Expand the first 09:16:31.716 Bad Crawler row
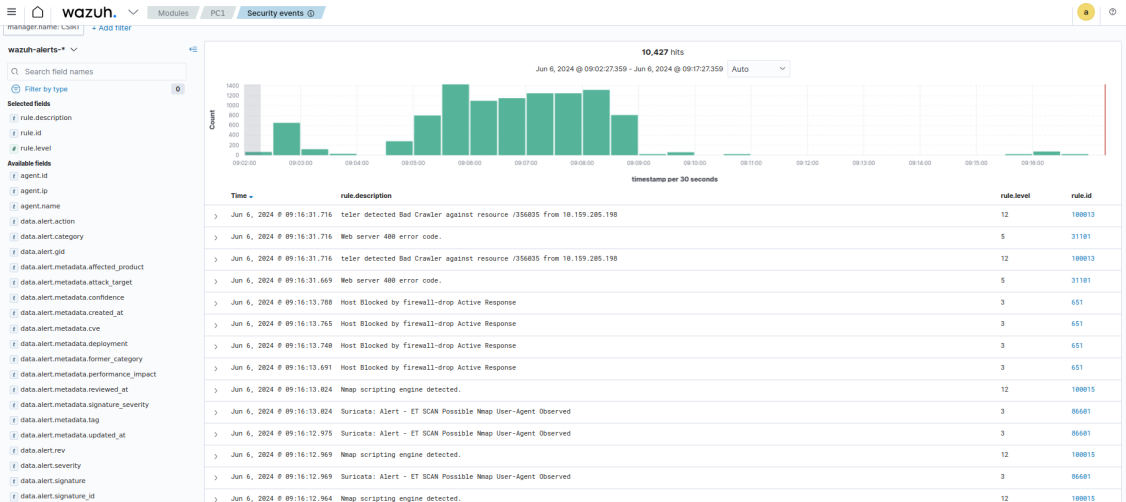This screenshot has height=502, width=1126. point(215,215)
